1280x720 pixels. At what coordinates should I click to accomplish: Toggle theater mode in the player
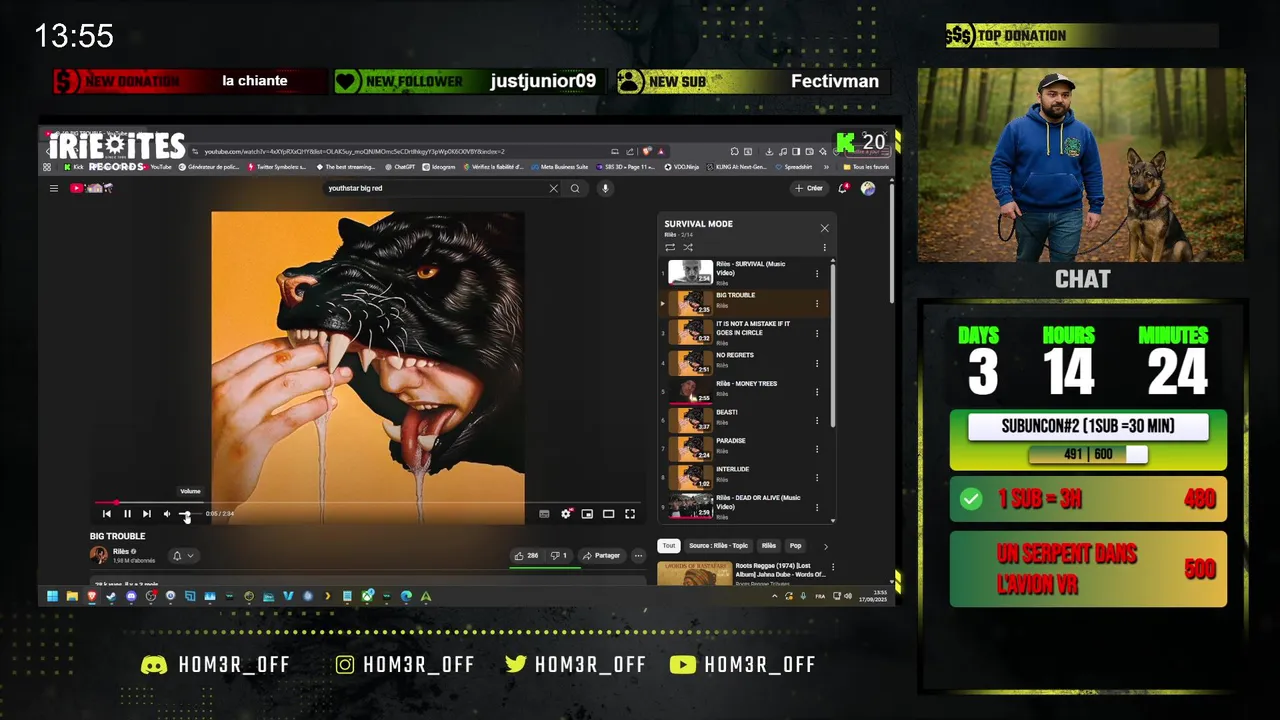608,514
